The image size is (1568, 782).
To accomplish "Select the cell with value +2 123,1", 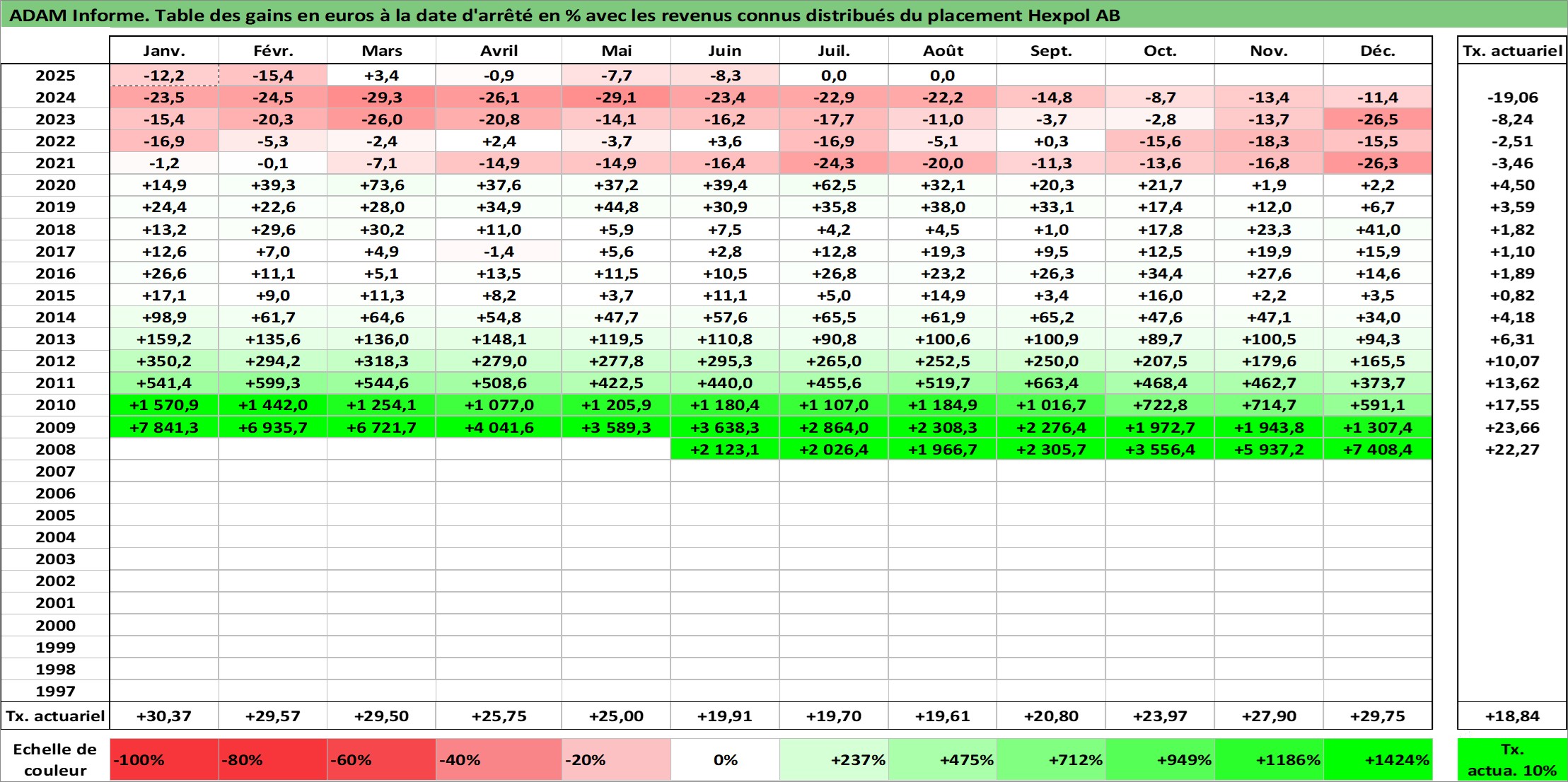I will (x=725, y=449).
